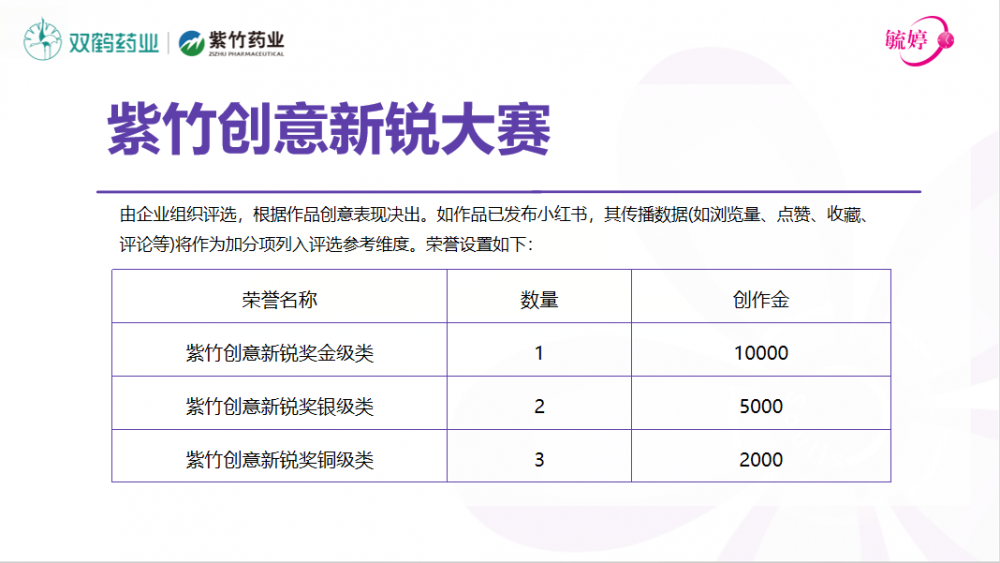Click the 双鹤药业 crane logo icon

click(42, 39)
